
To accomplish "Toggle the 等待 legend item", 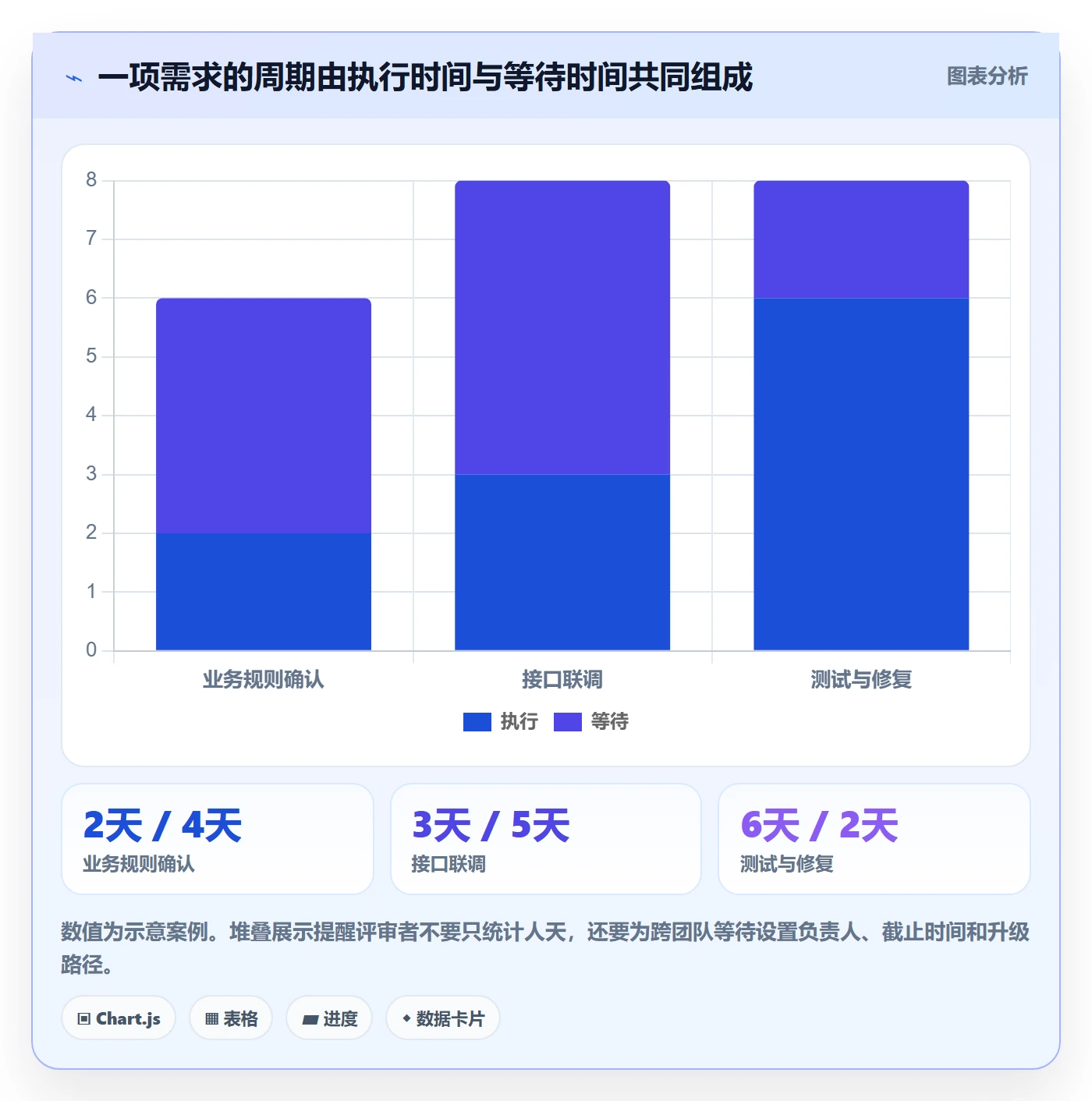I will (x=591, y=721).
